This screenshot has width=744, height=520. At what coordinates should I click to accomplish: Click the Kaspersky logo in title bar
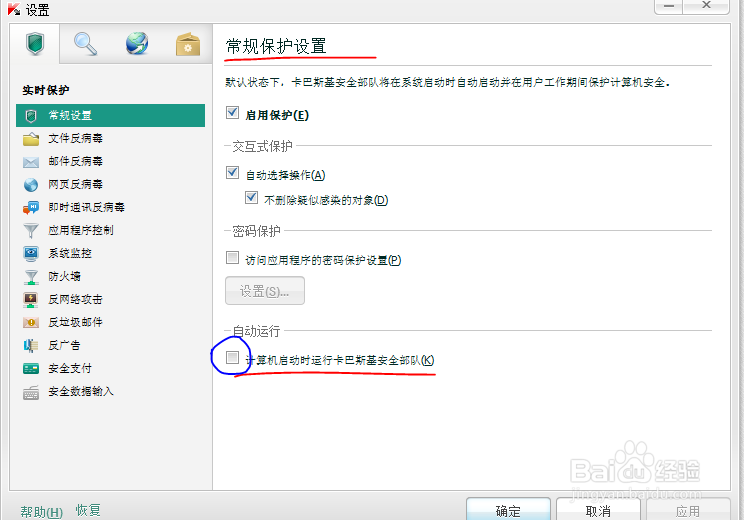tap(14, 9)
